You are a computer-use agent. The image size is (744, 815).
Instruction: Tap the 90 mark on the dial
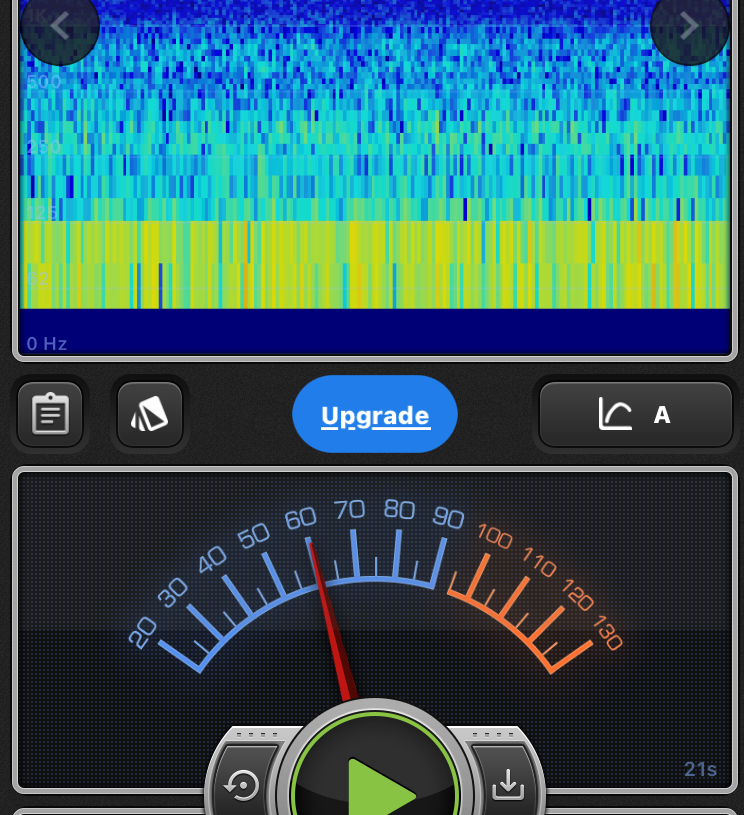coord(448,518)
